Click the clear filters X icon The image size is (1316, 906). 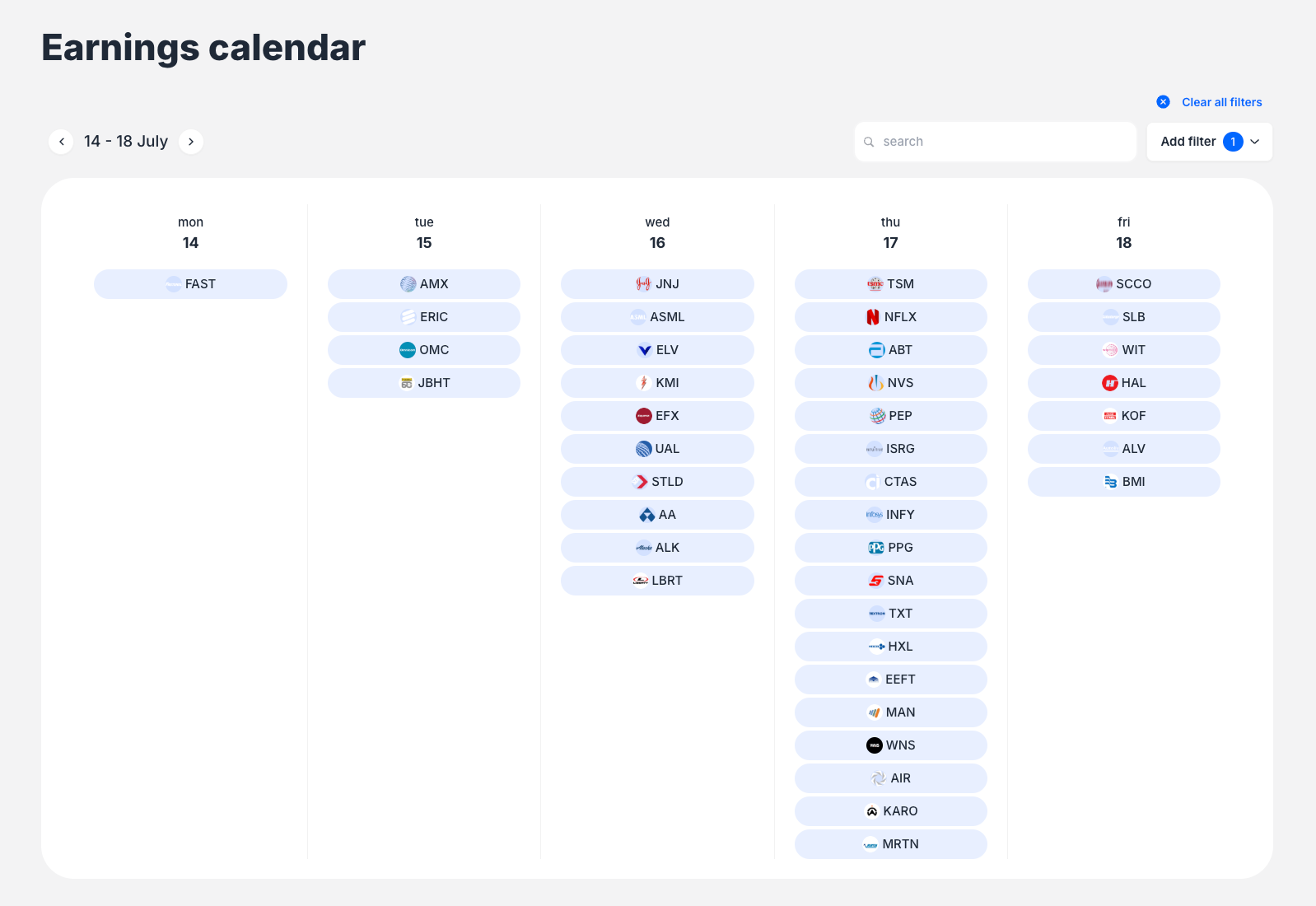pyautogui.click(x=1163, y=102)
